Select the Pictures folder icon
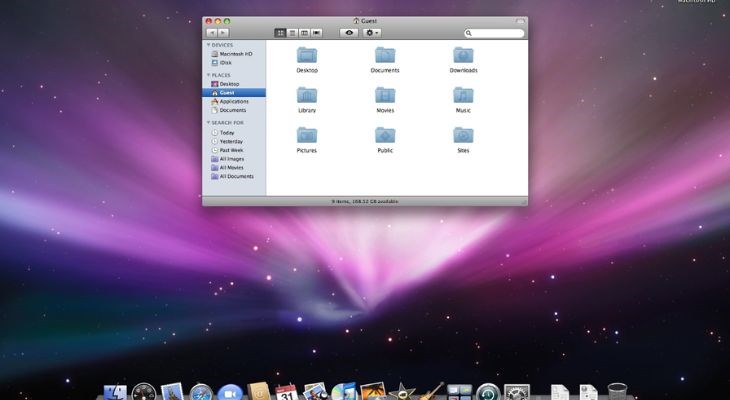Viewport: 730px width, 400px height. (x=307, y=135)
